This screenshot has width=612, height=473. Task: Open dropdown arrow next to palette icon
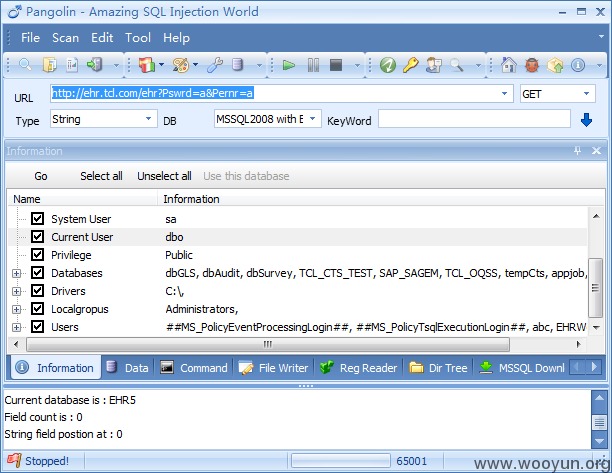196,65
